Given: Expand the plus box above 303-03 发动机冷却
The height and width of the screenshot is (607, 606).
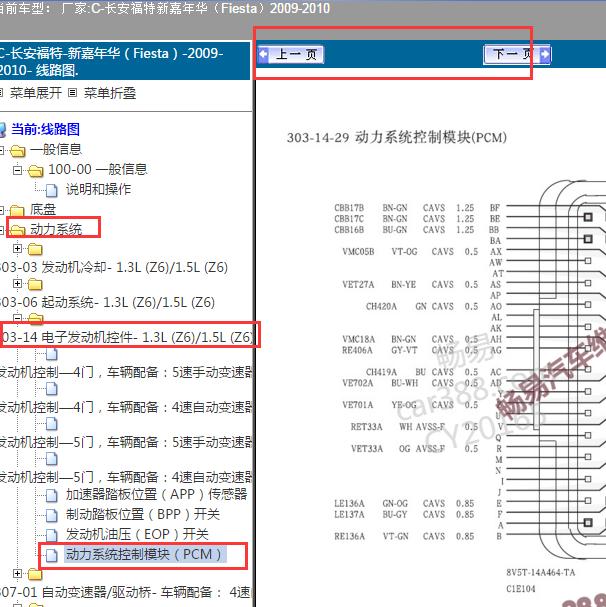Looking at the screenshot, I should pos(17,248).
